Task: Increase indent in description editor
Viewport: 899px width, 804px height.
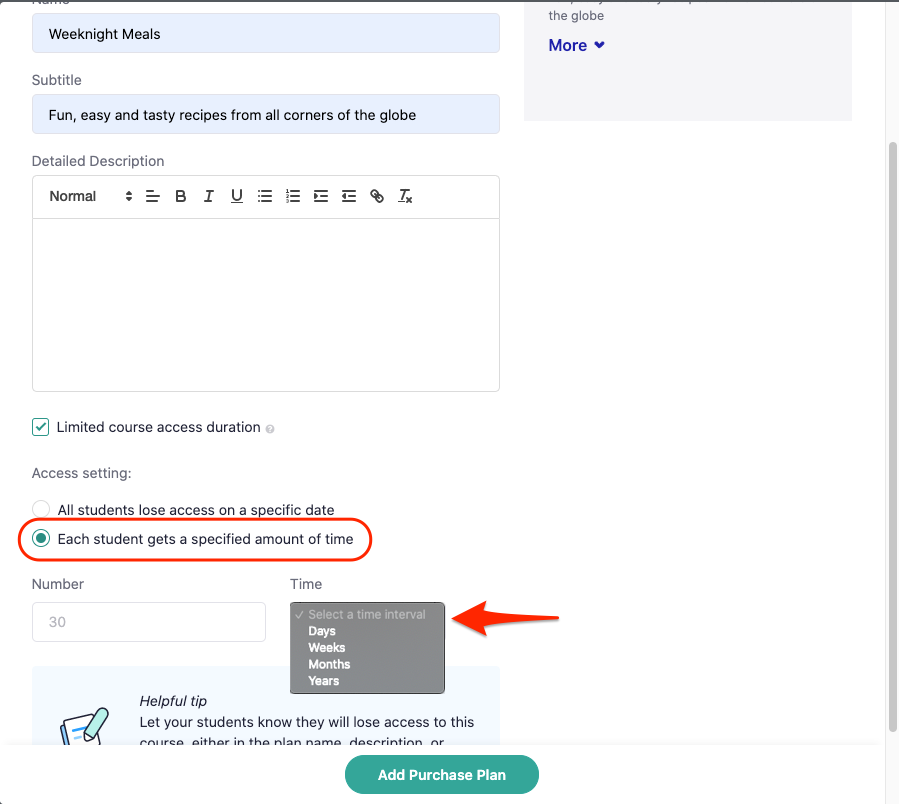Action: click(321, 197)
